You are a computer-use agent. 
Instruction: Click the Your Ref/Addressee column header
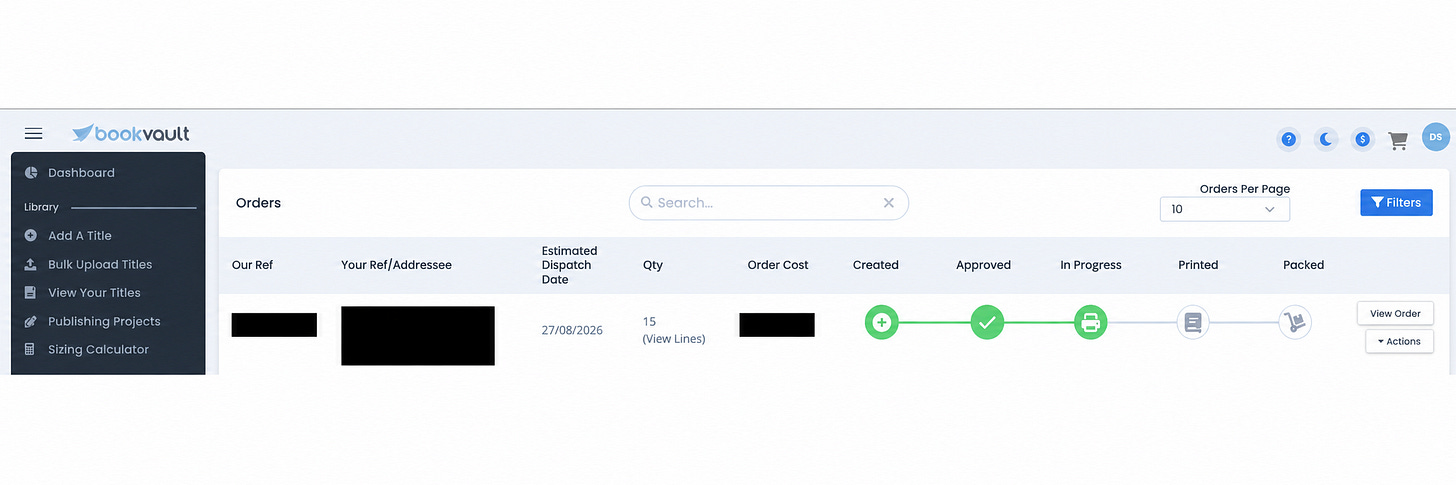(x=396, y=265)
